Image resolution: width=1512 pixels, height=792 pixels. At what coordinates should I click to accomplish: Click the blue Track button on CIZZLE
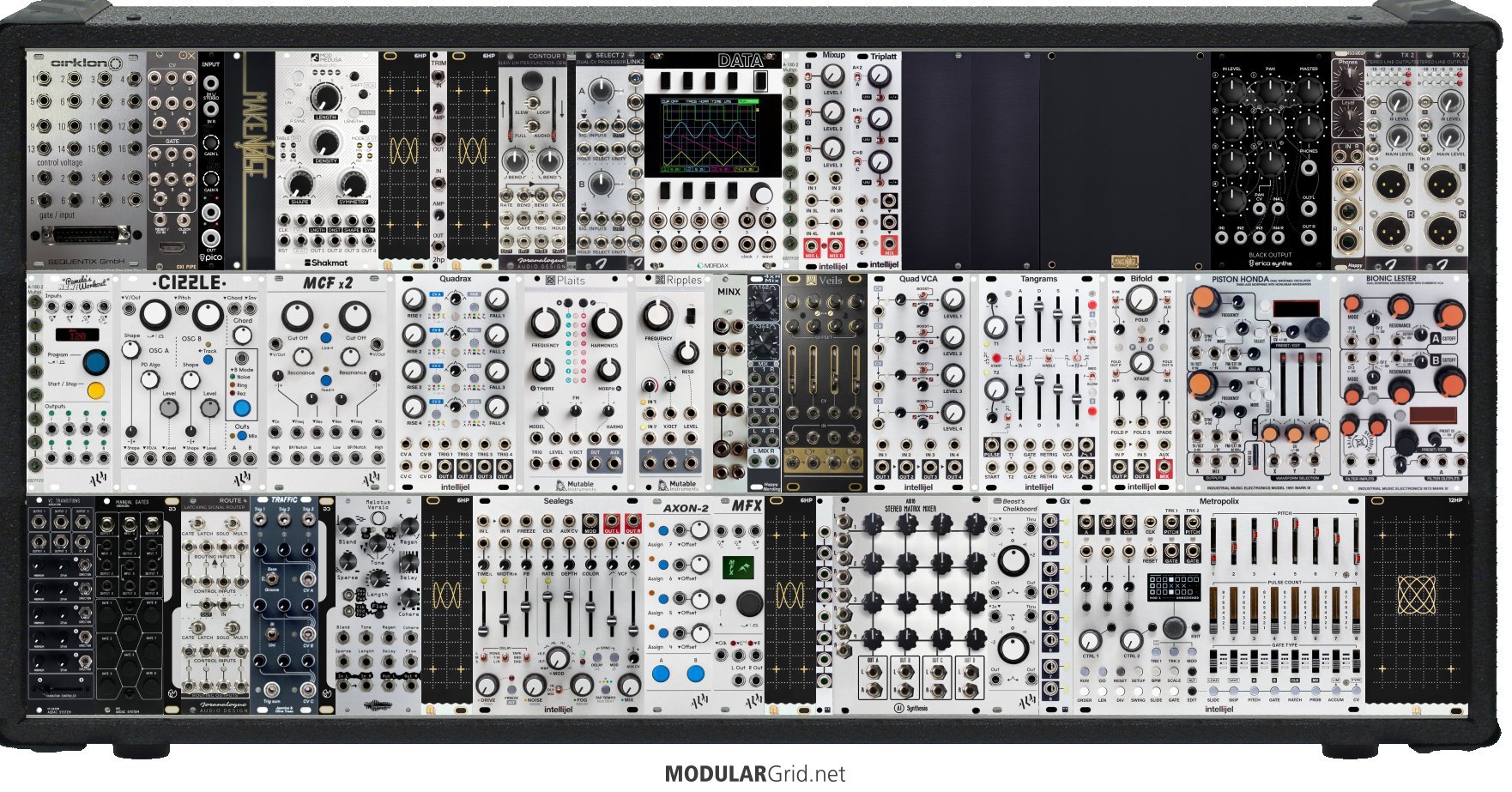point(208,360)
